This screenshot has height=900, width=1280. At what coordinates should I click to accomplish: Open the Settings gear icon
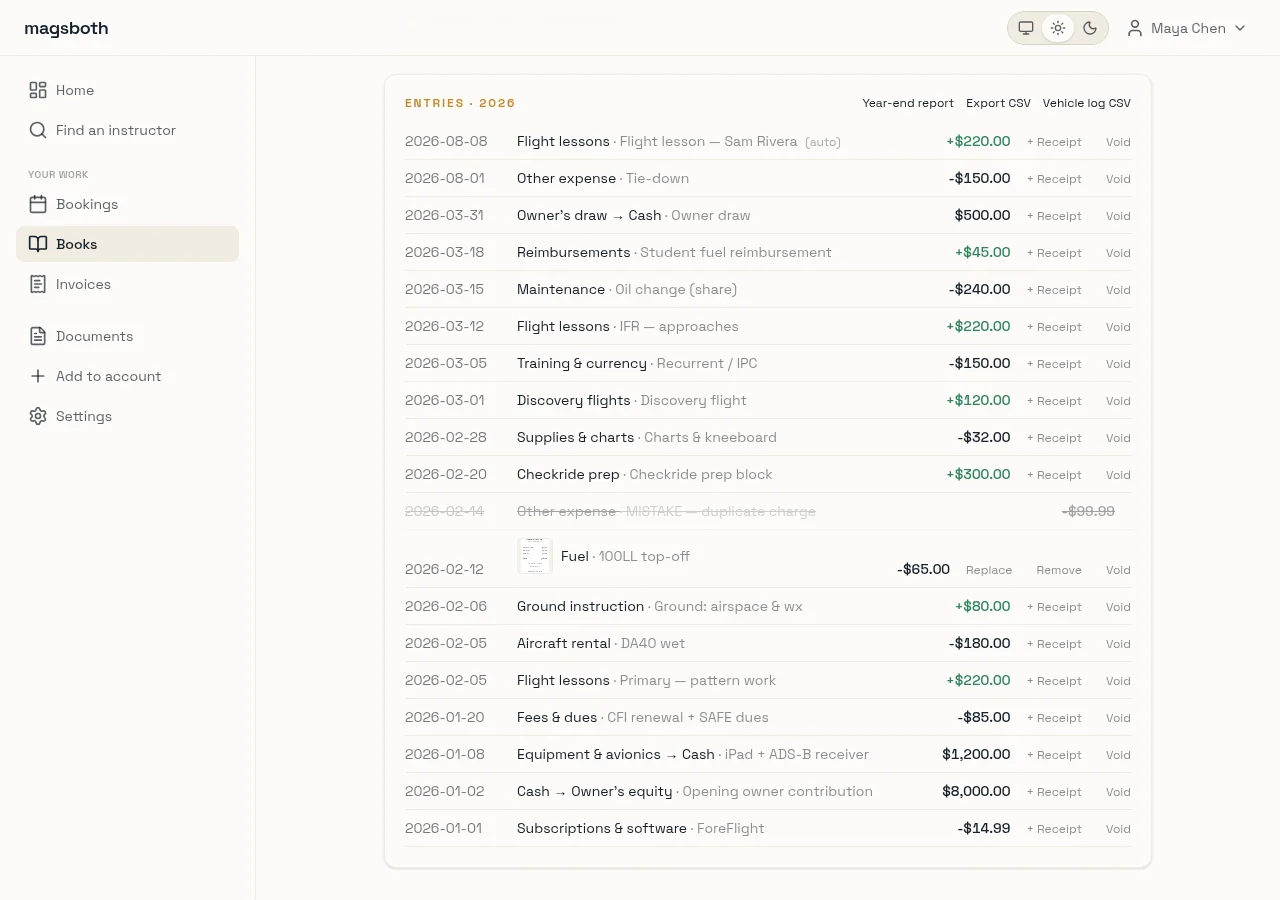[38, 416]
